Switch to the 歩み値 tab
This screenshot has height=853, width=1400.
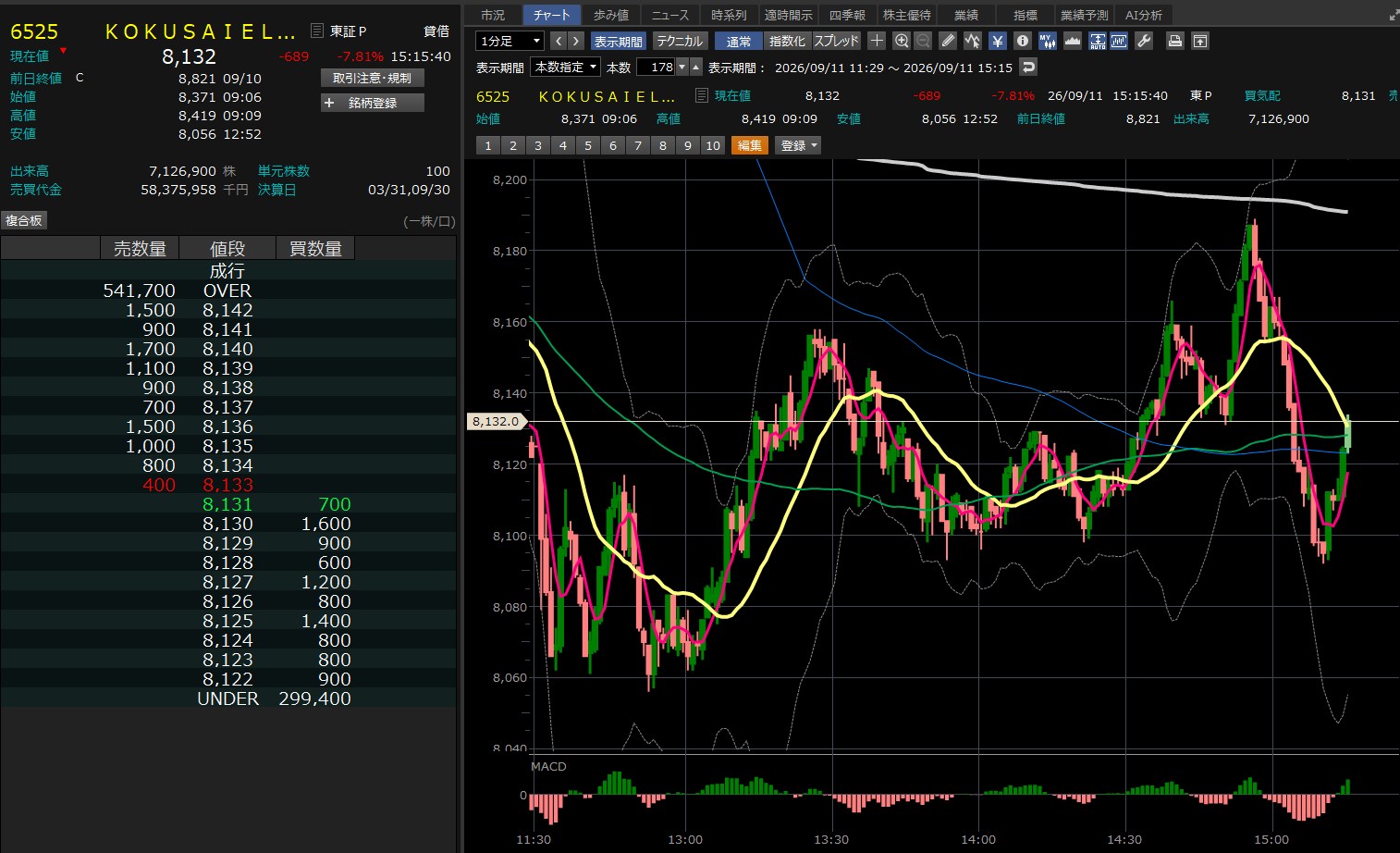pyautogui.click(x=611, y=15)
